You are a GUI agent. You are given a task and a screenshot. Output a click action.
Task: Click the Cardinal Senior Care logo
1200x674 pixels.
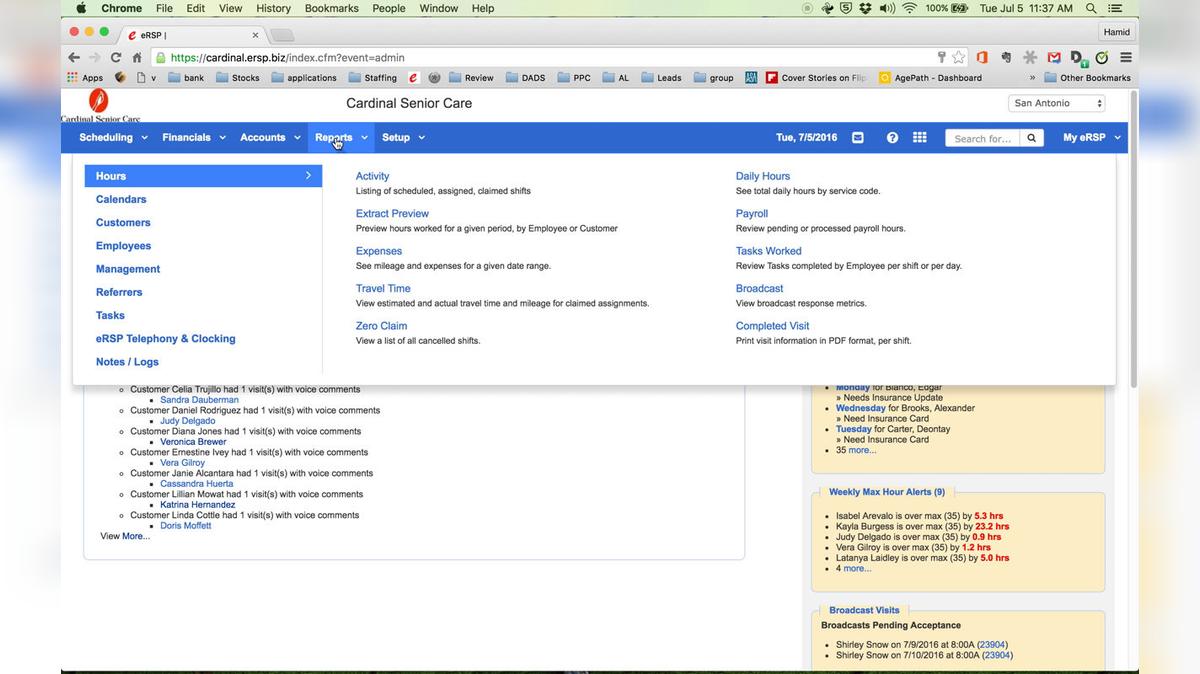[99, 104]
